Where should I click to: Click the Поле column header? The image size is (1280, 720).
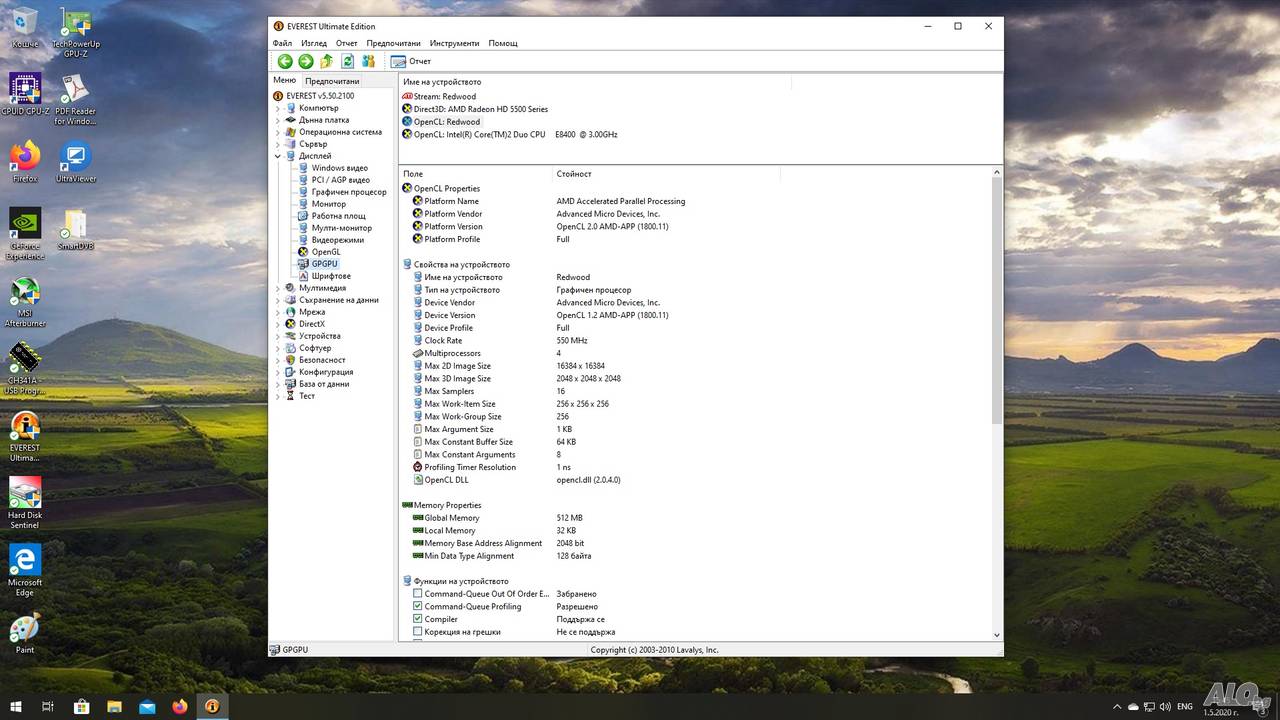tap(476, 174)
